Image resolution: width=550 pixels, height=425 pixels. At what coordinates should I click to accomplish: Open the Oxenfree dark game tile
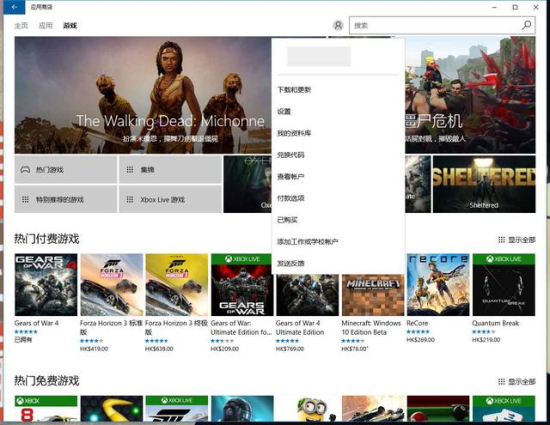pyautogui.click(x=248, y=184)
